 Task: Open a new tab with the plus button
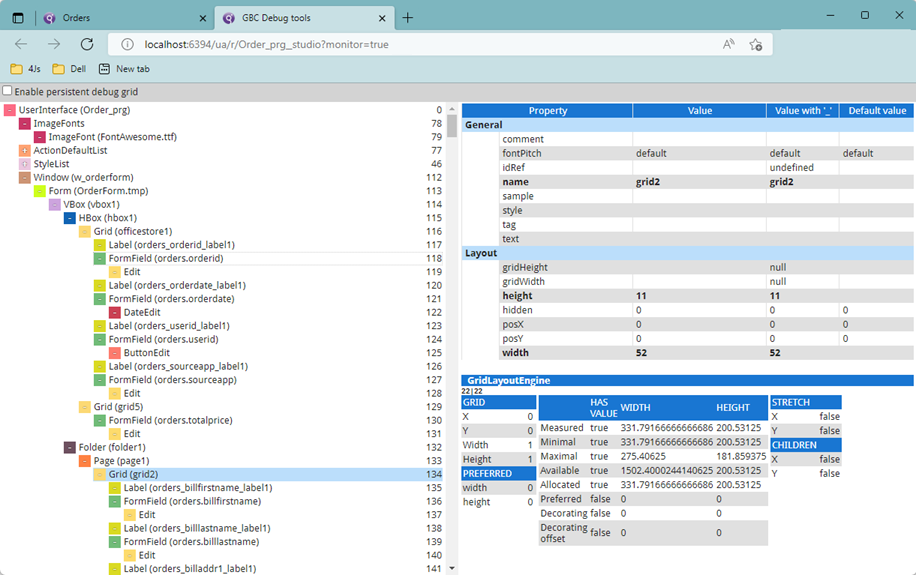[x=408, y=17]
